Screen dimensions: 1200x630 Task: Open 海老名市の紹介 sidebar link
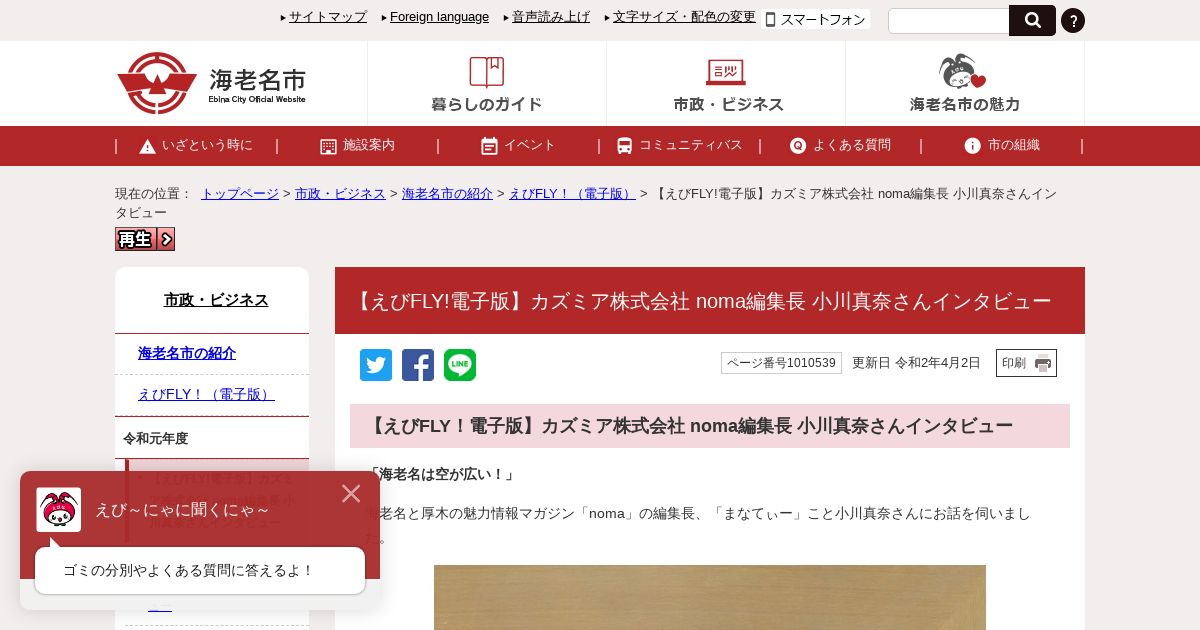tap(187, 353)
